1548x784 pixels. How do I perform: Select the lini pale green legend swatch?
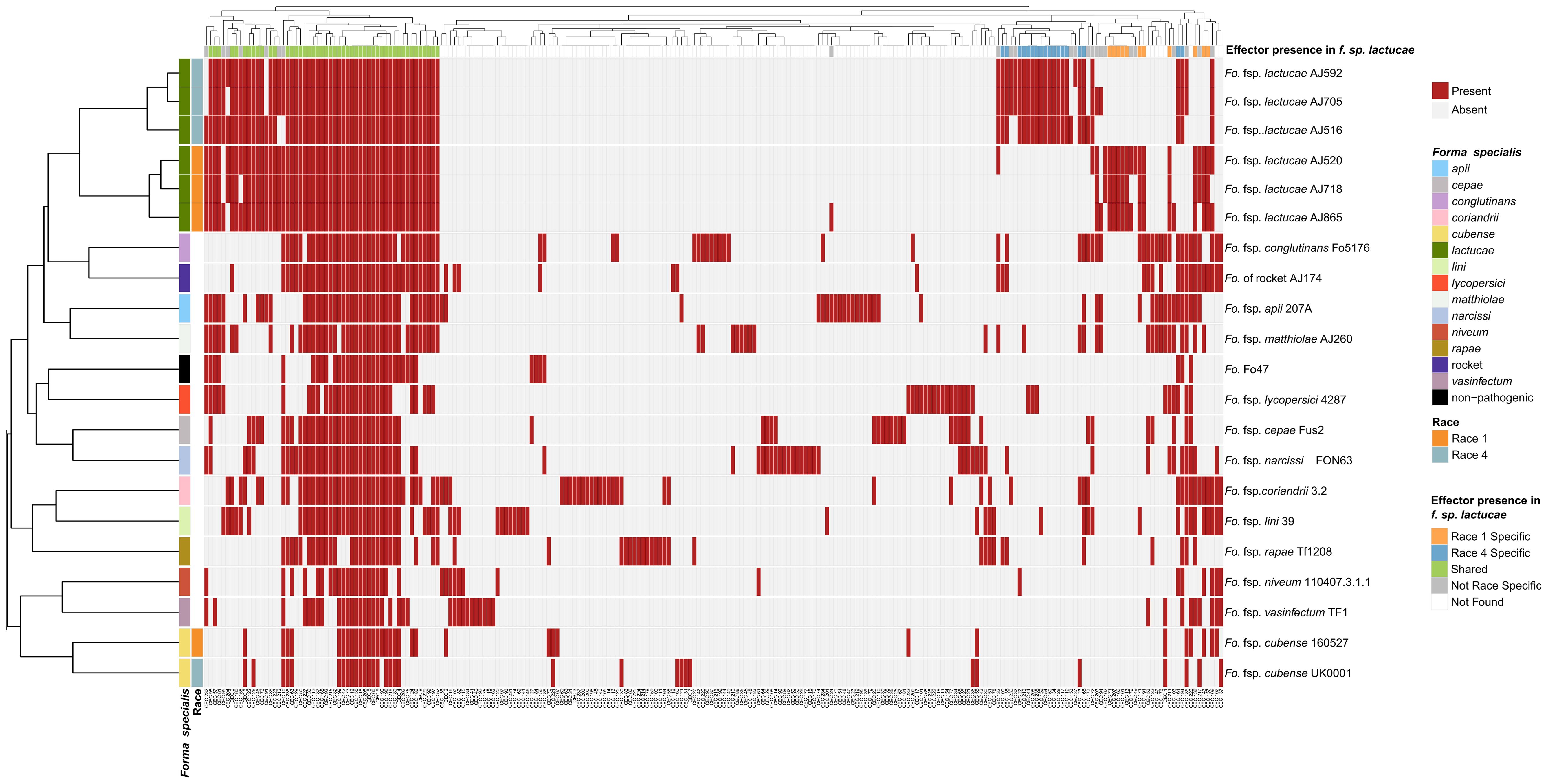point(1440,267)
